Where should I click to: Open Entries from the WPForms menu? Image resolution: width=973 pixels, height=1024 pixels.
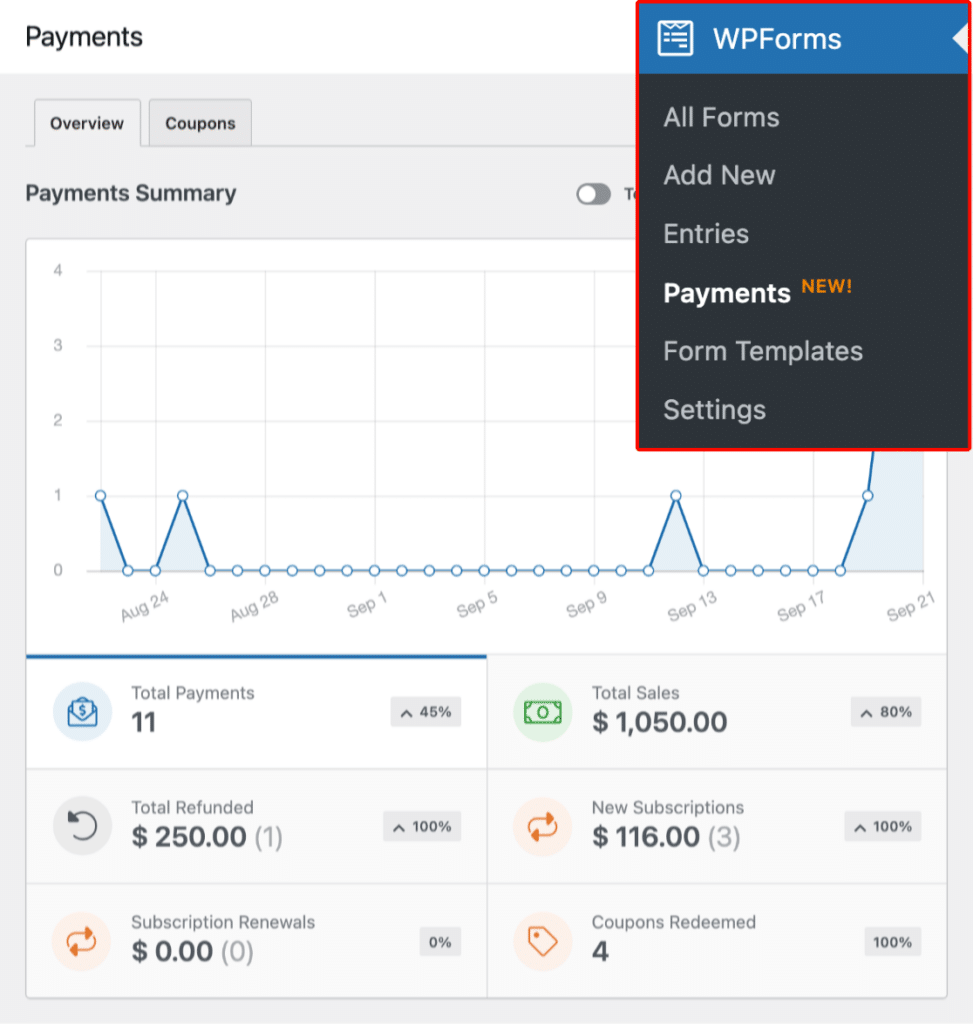coord(706,233)
